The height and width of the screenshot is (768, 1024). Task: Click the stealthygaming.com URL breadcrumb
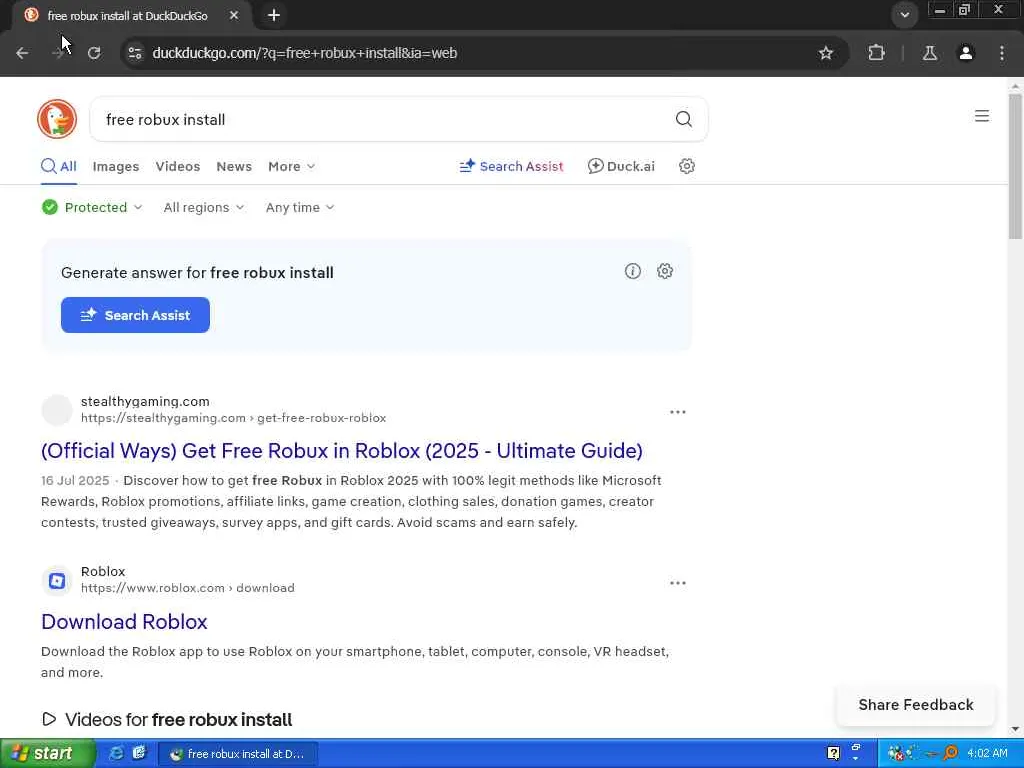[233, 418]
